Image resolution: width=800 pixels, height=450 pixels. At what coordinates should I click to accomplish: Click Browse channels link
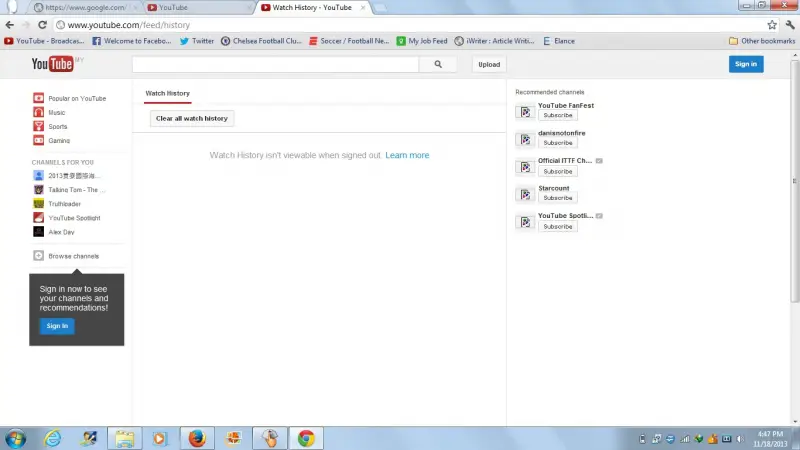(x=73, y=256)
